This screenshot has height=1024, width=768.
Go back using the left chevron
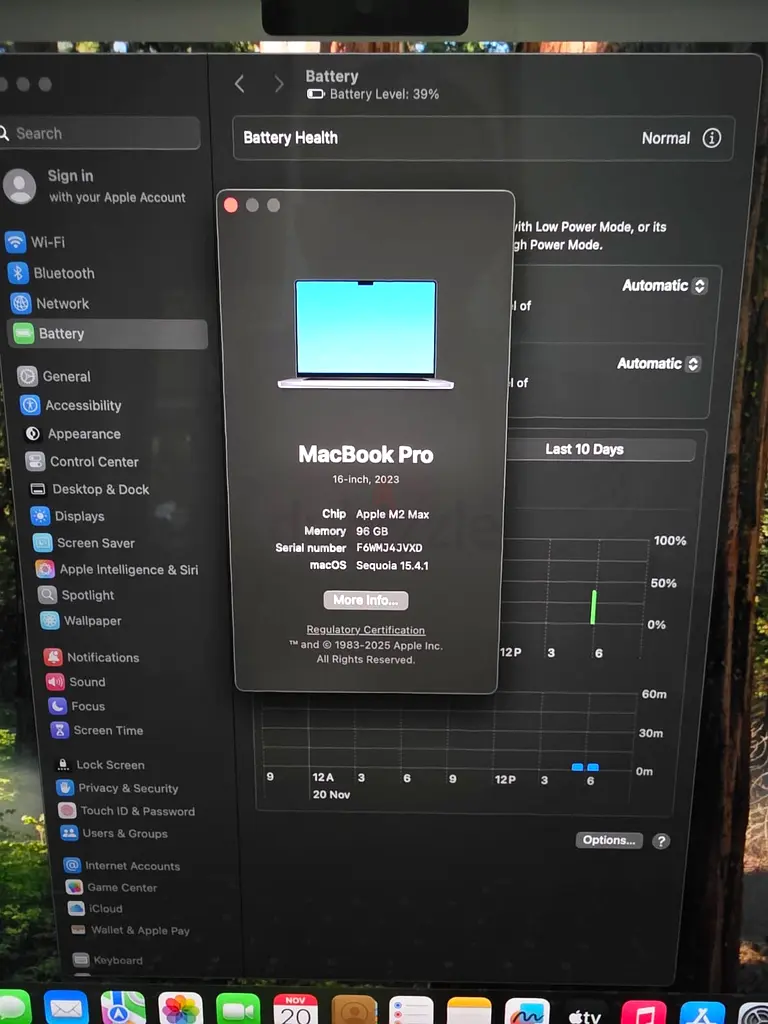[x=240, y=84]
